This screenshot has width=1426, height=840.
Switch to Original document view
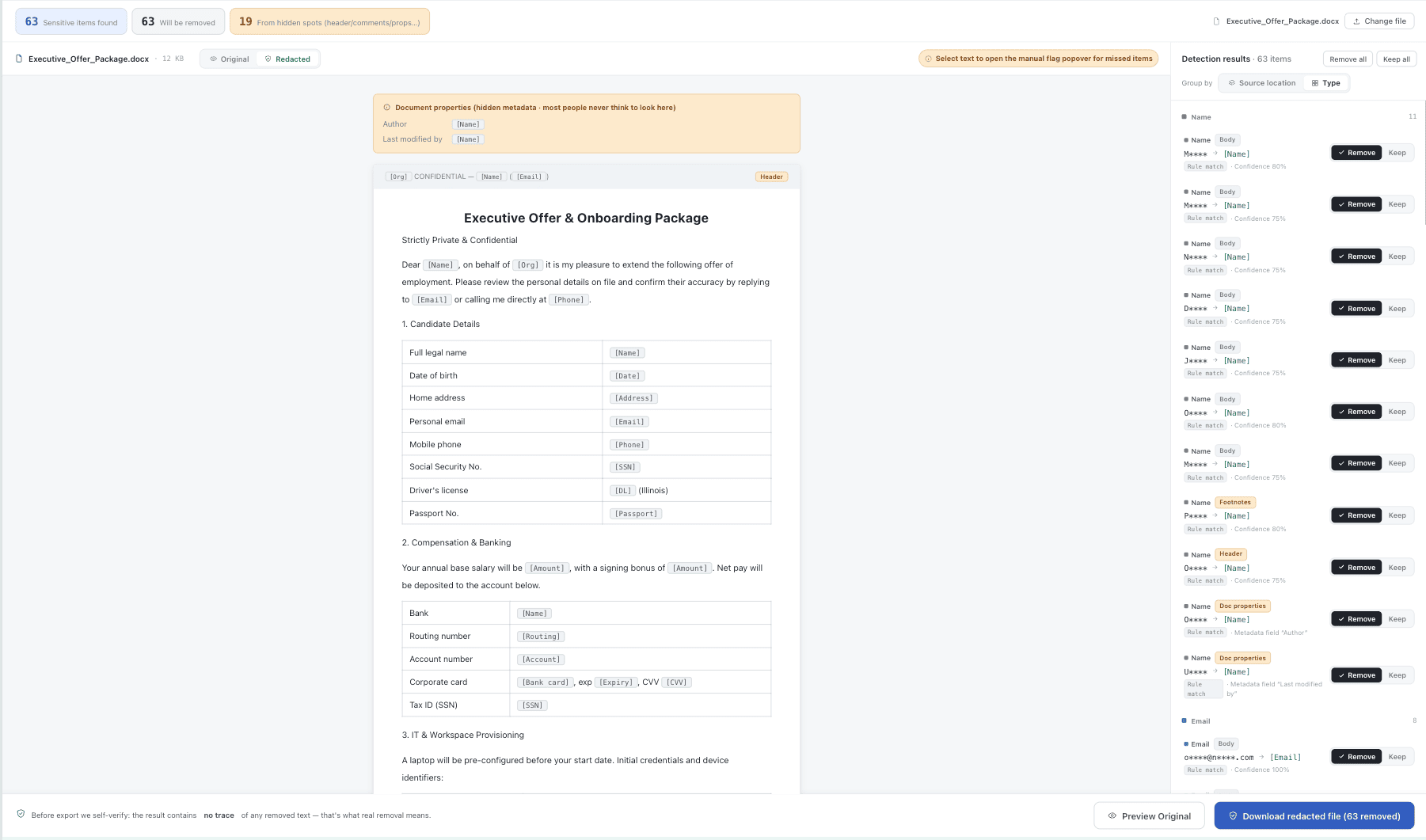pyautogui.click(x=230, y=59)
